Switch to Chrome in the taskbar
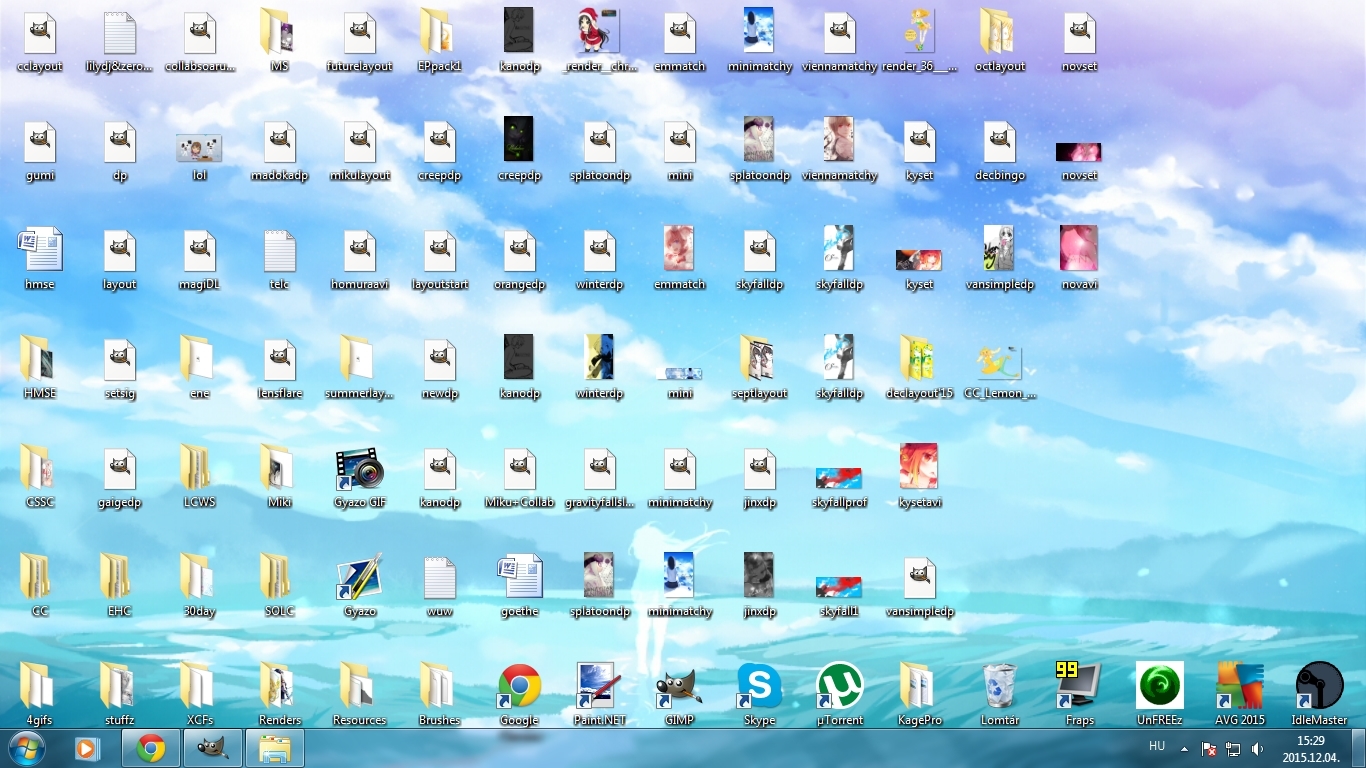The height and width of the screenshot is (768, 1366). click(151, 748)
